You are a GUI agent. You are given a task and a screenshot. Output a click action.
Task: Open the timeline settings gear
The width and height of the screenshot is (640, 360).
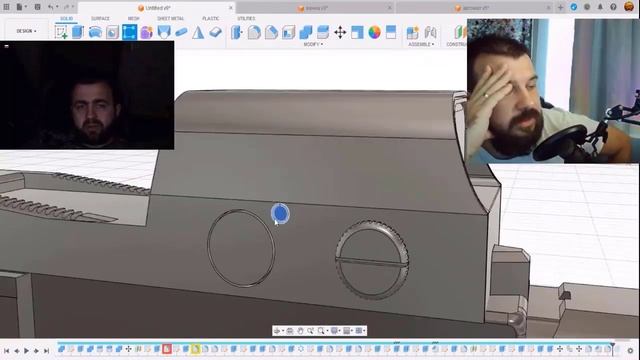click(630, 351)
